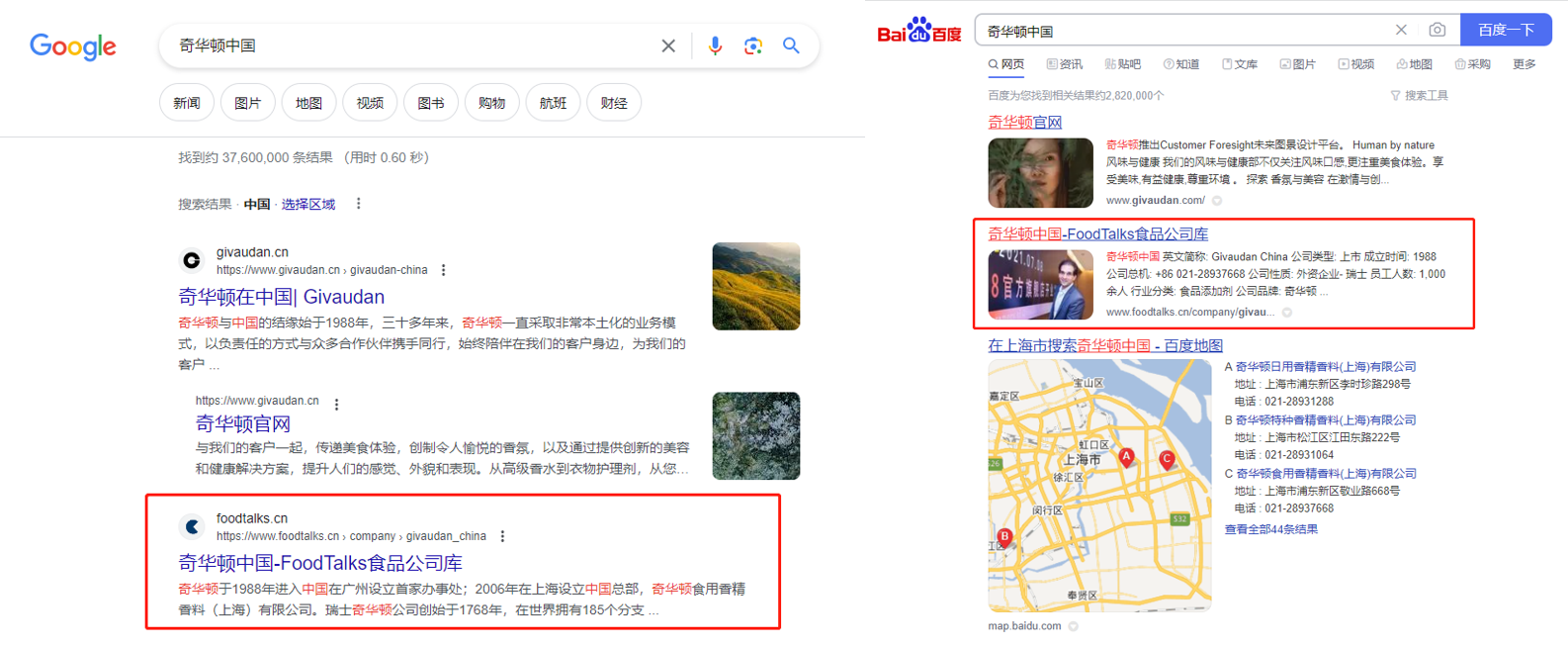Expand Baidu 更多 menu
The height and width of the screenshot is (646, 1568).
pos(1524,64)
